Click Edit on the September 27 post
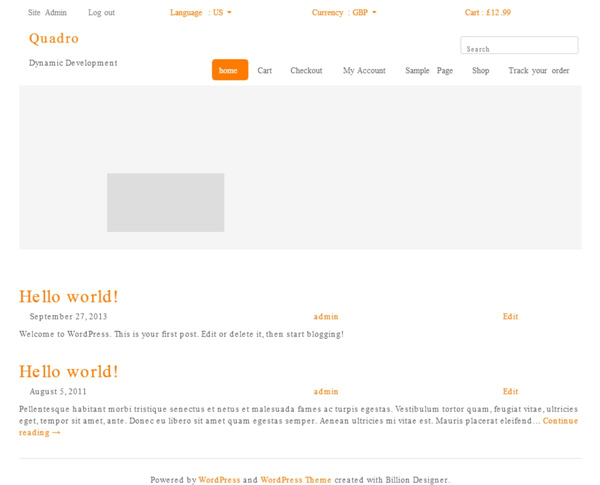600x485 pixels. (x=510, y=316)
